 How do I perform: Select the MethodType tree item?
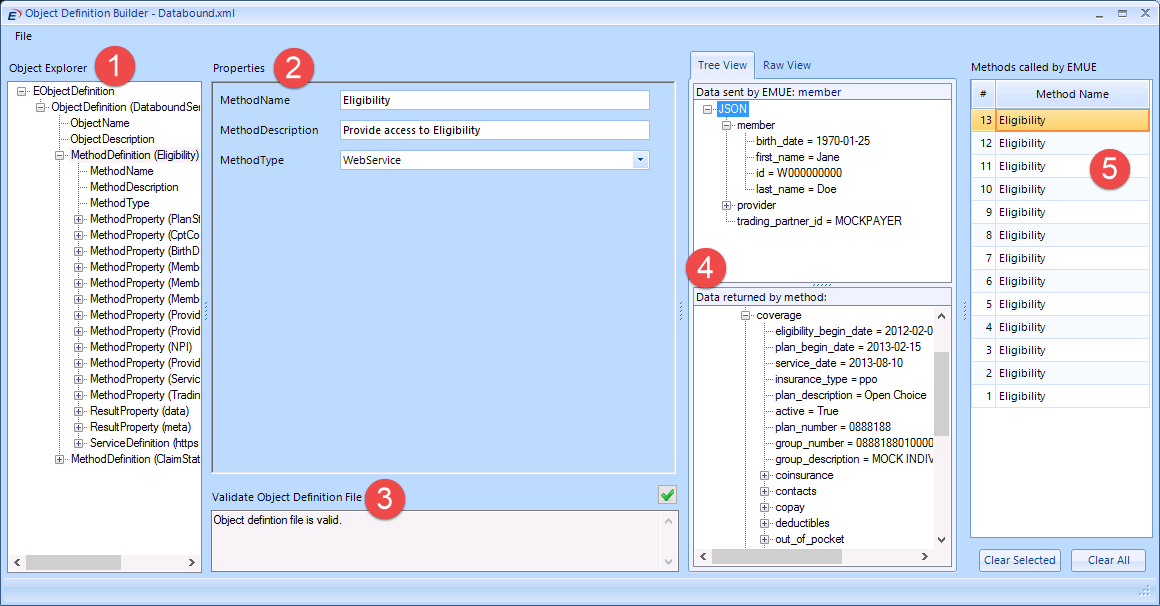coord(120,203)
